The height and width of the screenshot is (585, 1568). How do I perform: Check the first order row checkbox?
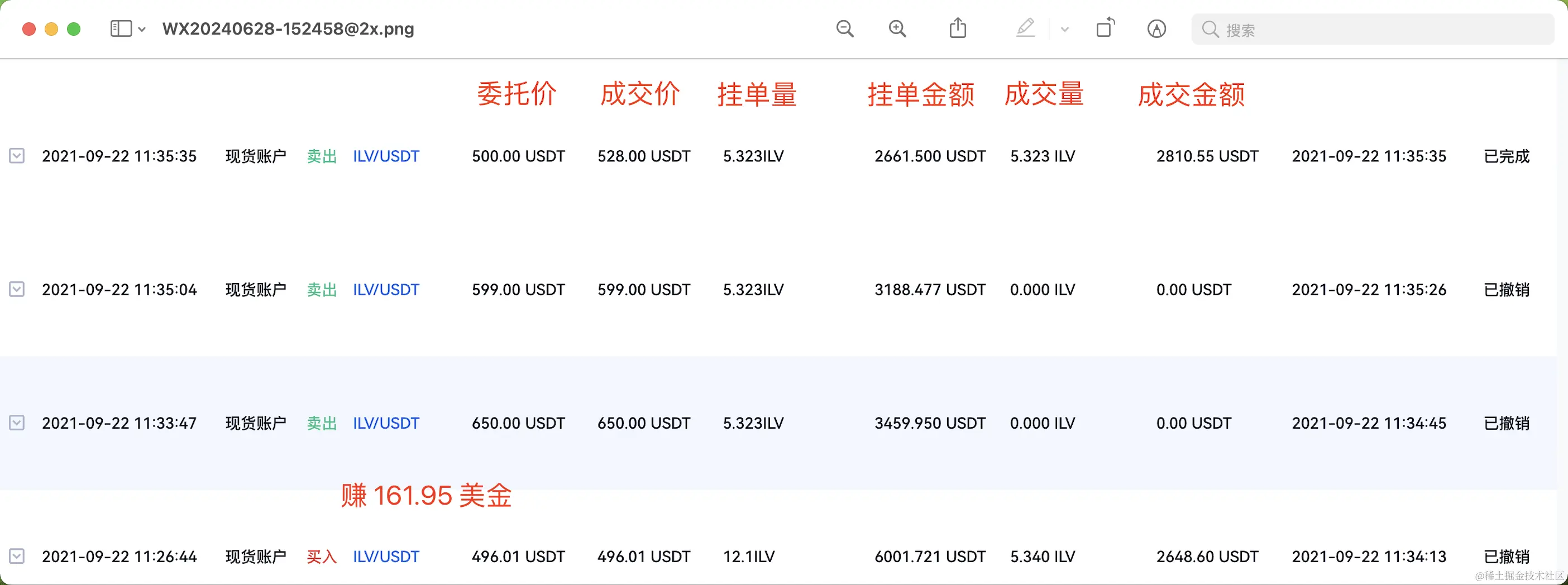tap(16, 156)
